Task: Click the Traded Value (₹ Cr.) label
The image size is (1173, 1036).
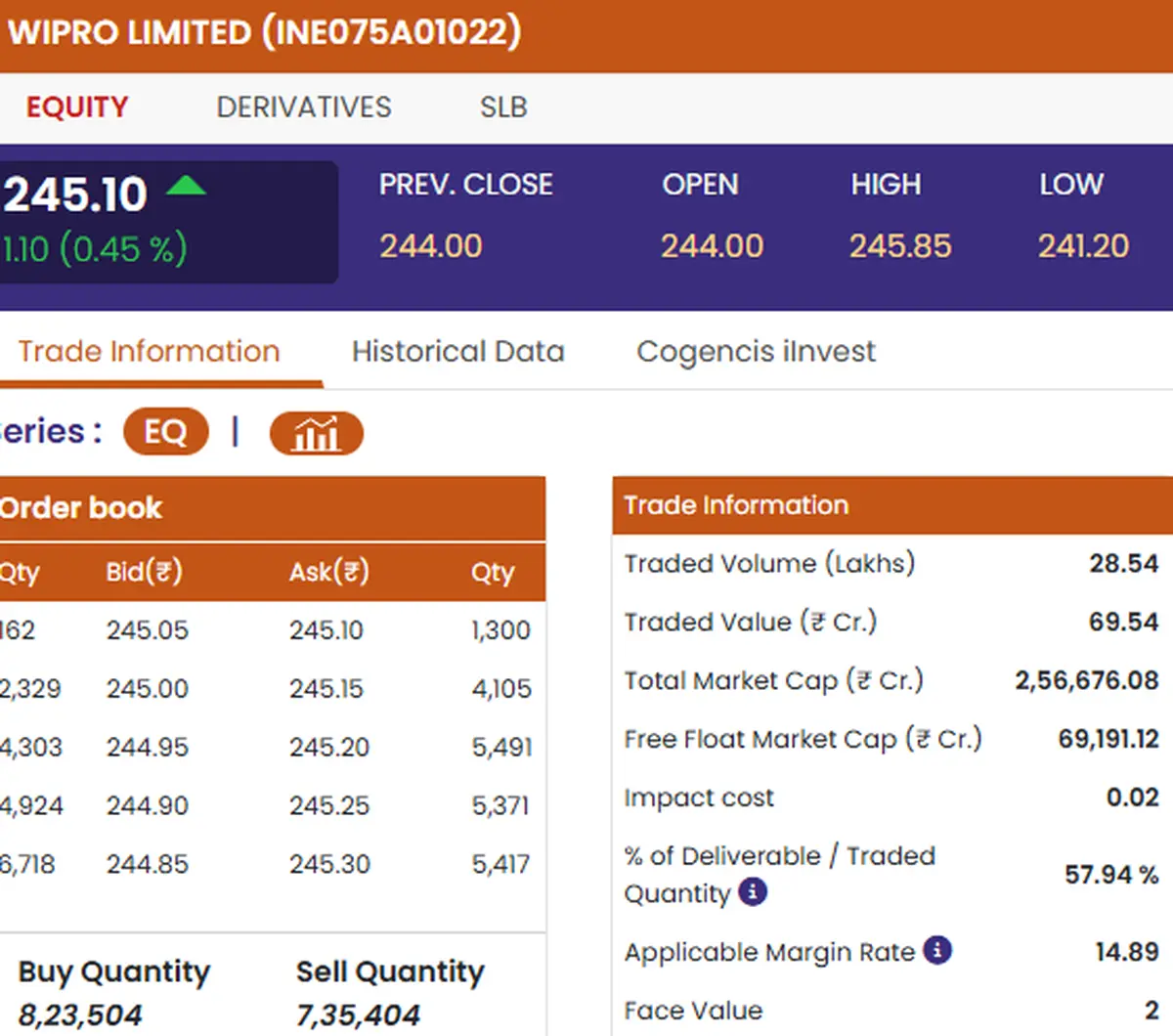Action: 751,623
